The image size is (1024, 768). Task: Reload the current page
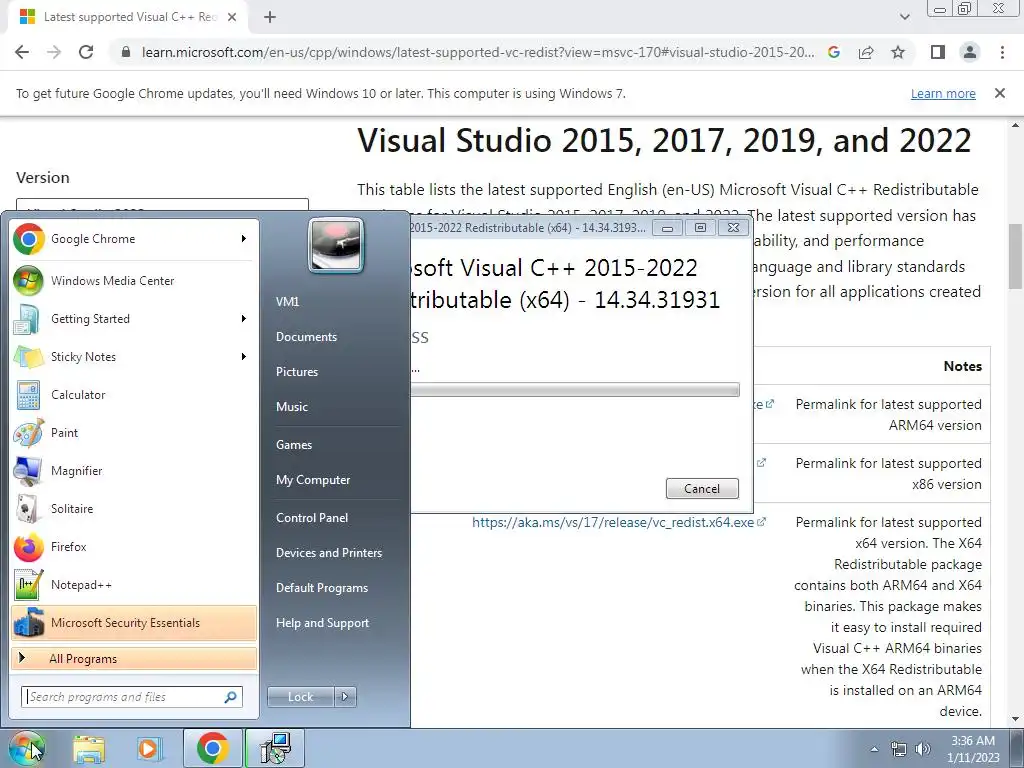(86, 52)
